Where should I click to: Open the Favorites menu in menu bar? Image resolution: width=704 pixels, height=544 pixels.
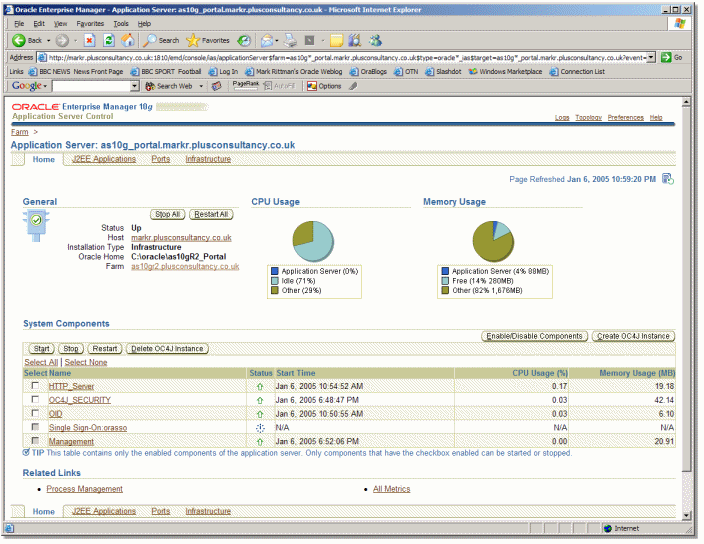tap(89, 23)
